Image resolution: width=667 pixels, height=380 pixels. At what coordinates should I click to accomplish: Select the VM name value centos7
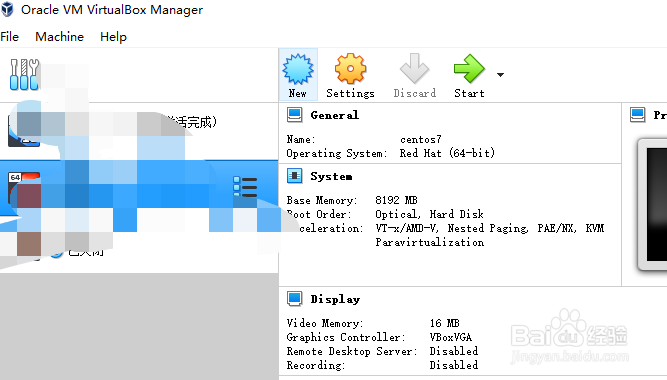click(x=421, y=140)
